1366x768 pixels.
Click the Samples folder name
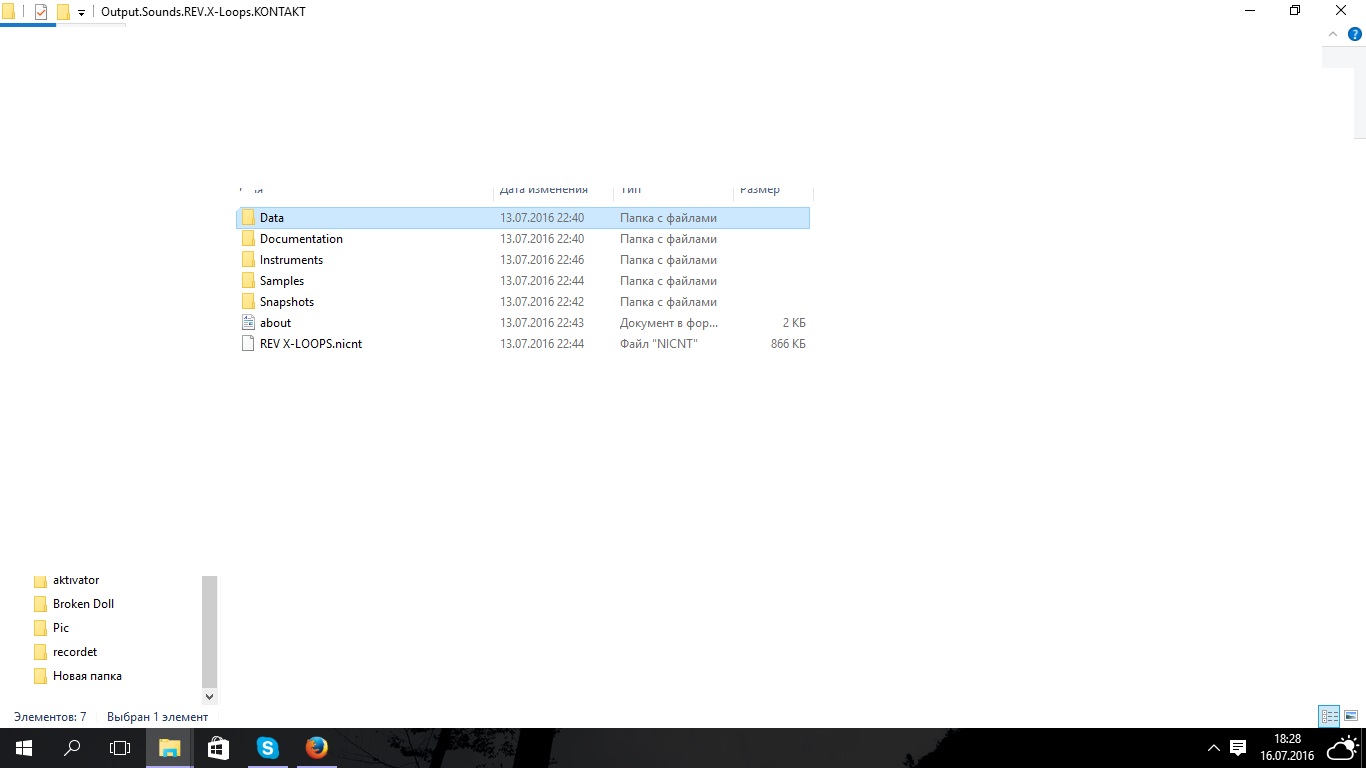[282, 280]
